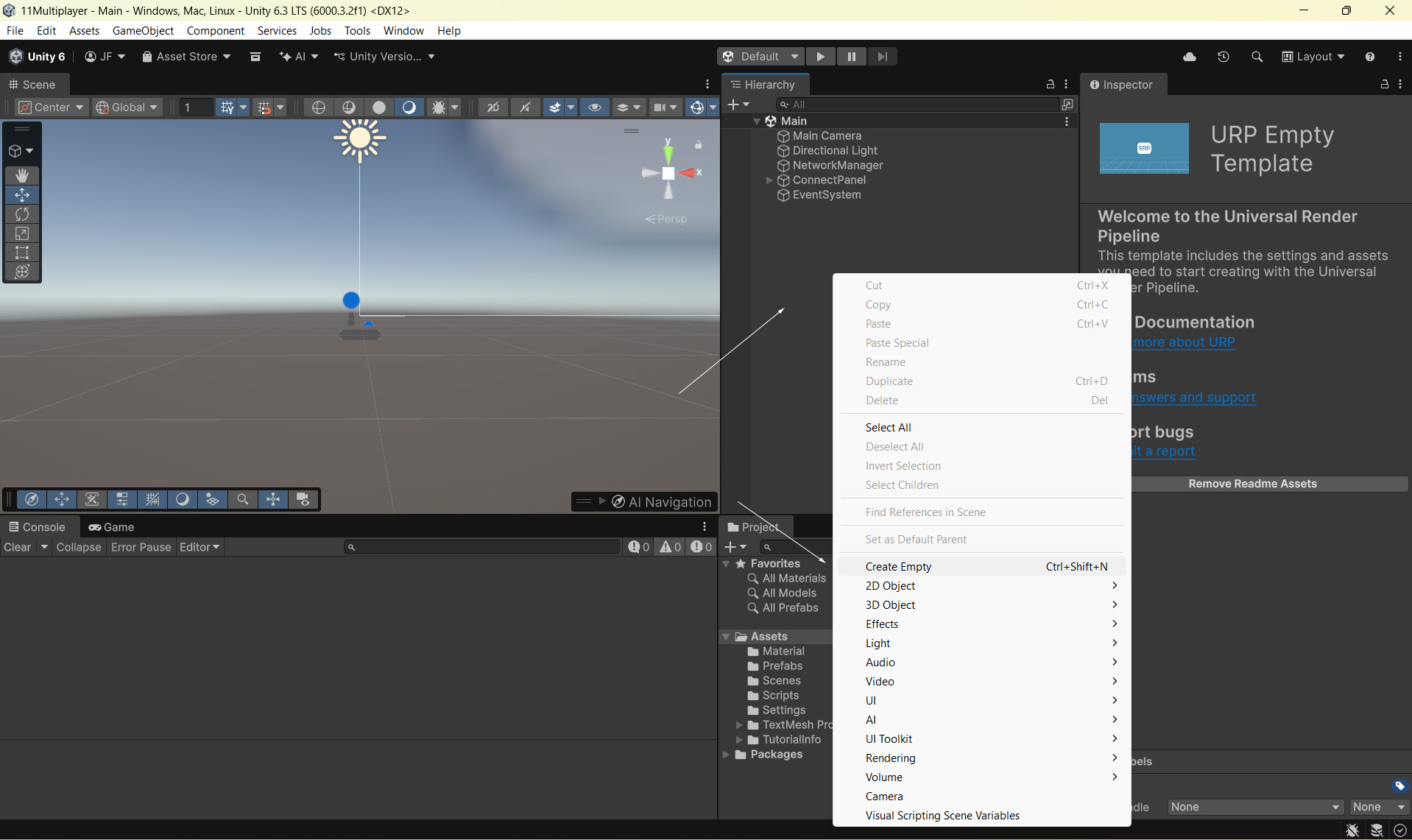The image size is (1412, 840).
Task: Expand the ConnectPanel object
Action: tap(769, 180)
